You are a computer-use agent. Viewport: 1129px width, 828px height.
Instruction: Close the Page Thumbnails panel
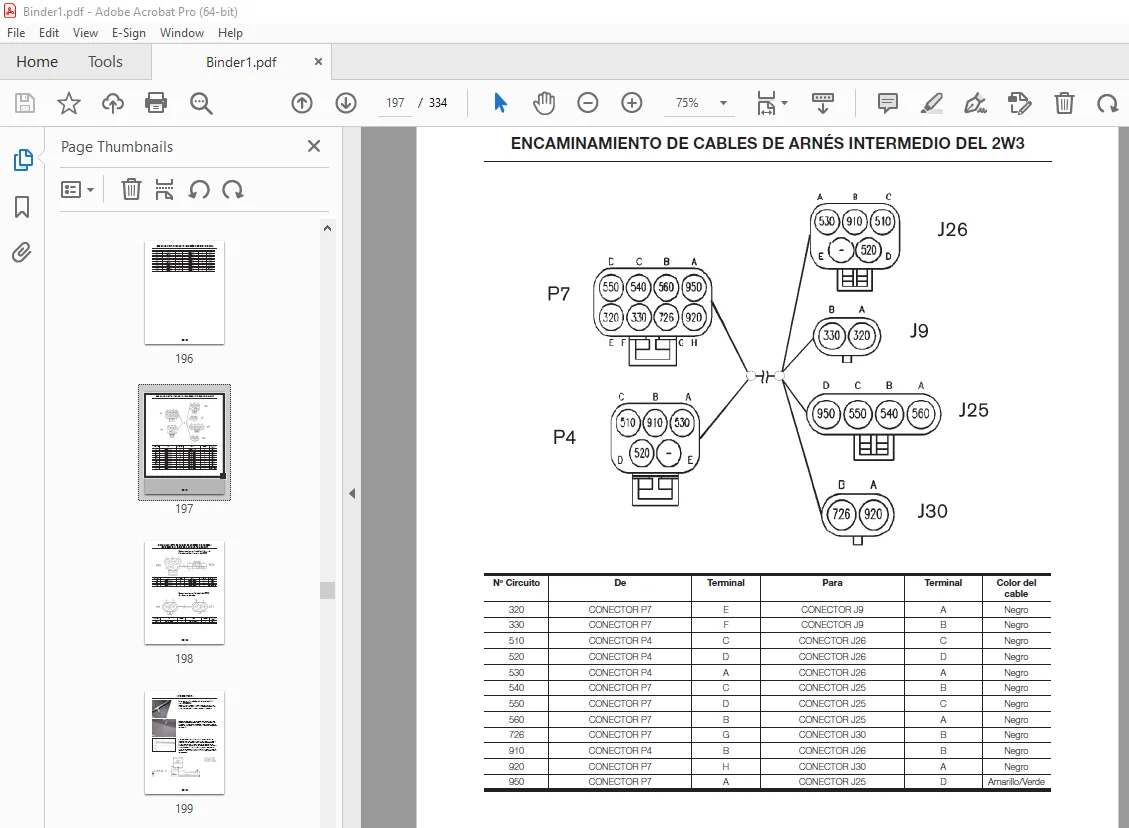tap(314, 146)
